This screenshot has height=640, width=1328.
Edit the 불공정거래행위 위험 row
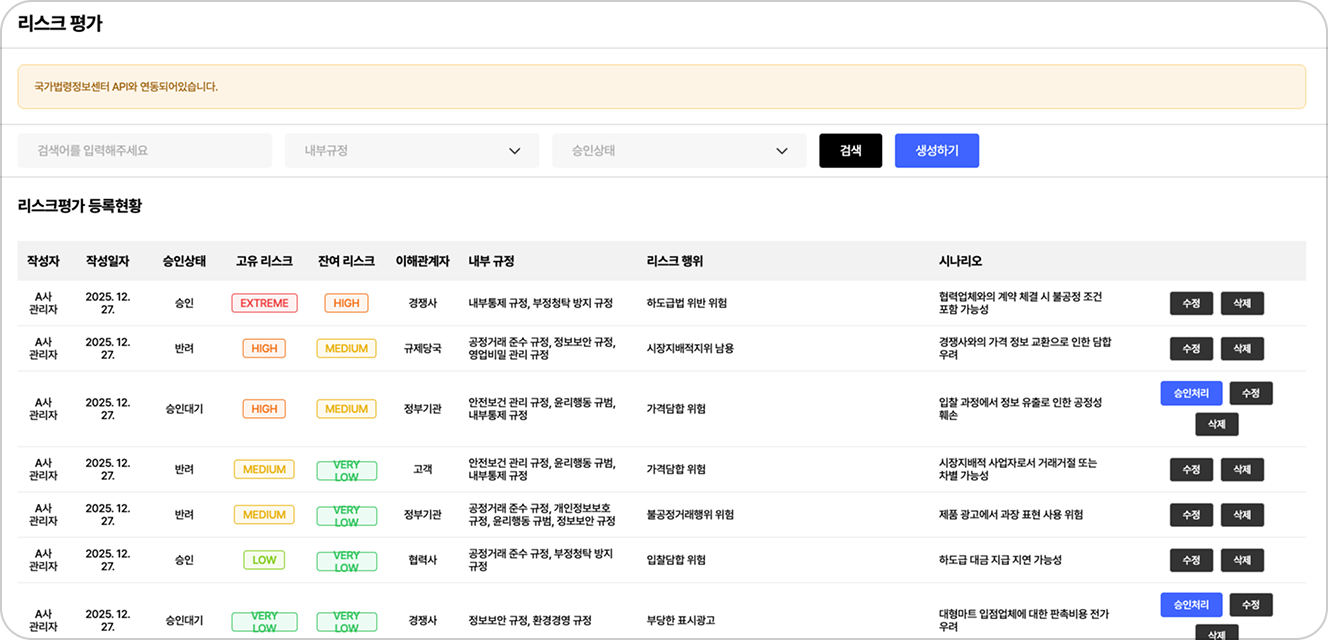(x=1191, y=515)
